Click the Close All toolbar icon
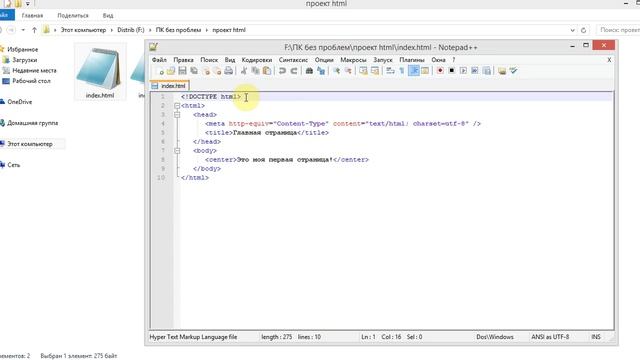The image size is (640, 360). (217, 71)
